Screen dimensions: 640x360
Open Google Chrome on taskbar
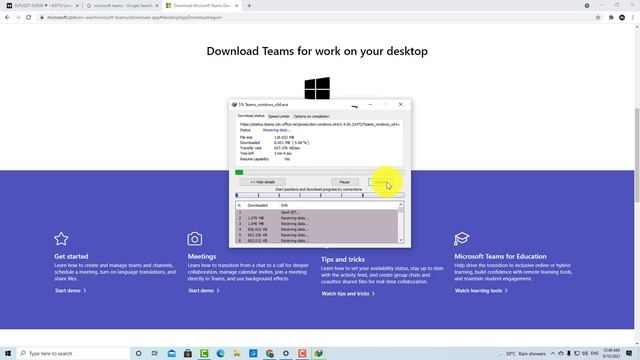tap(269, 353)
